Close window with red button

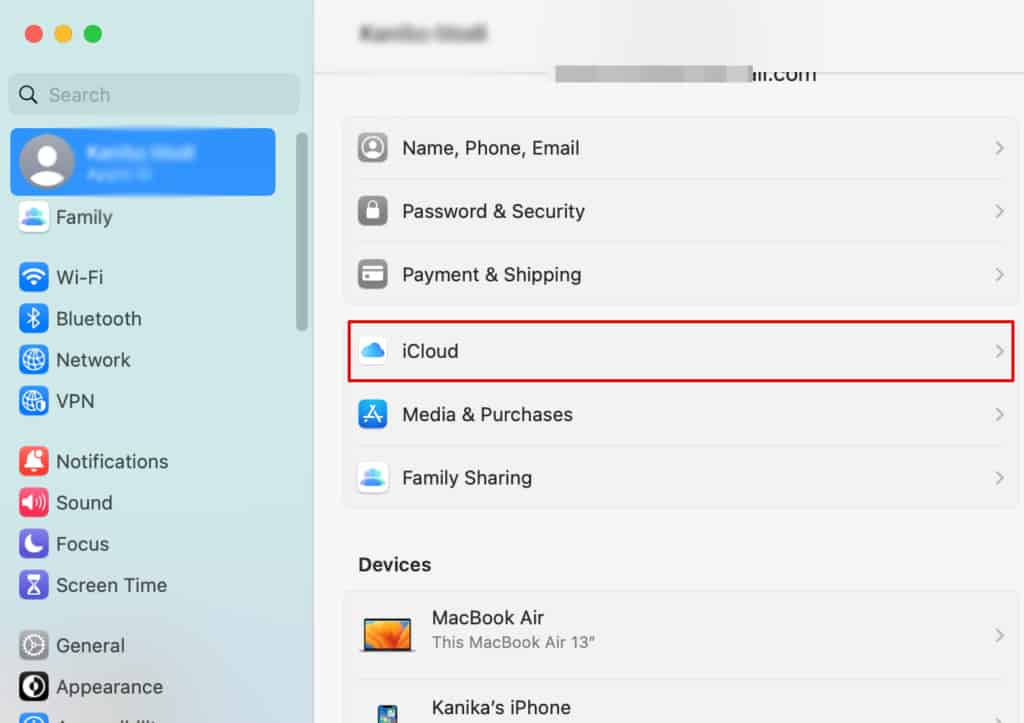[x=33, y=33]
